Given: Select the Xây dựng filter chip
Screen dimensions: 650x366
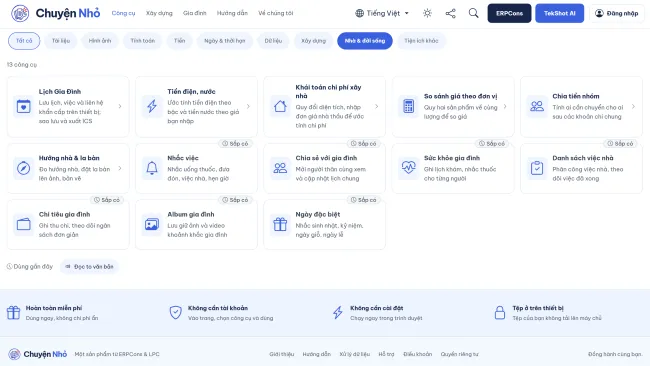Looking at the screenshot, I should [313, 41].
